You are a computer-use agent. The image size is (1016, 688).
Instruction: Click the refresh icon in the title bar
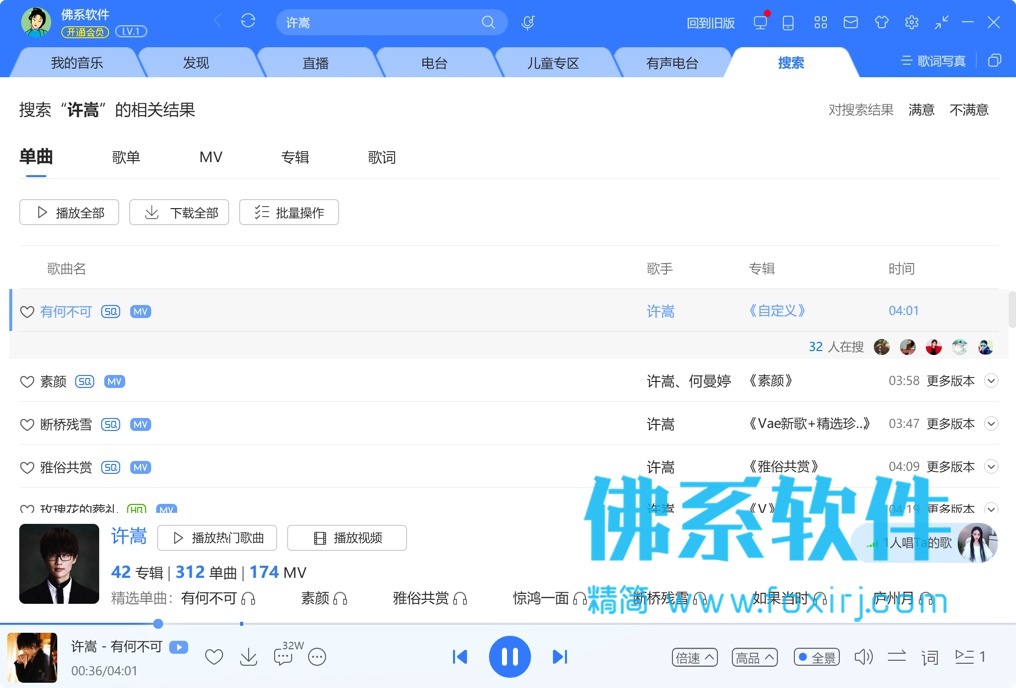[x=248, y=21]
